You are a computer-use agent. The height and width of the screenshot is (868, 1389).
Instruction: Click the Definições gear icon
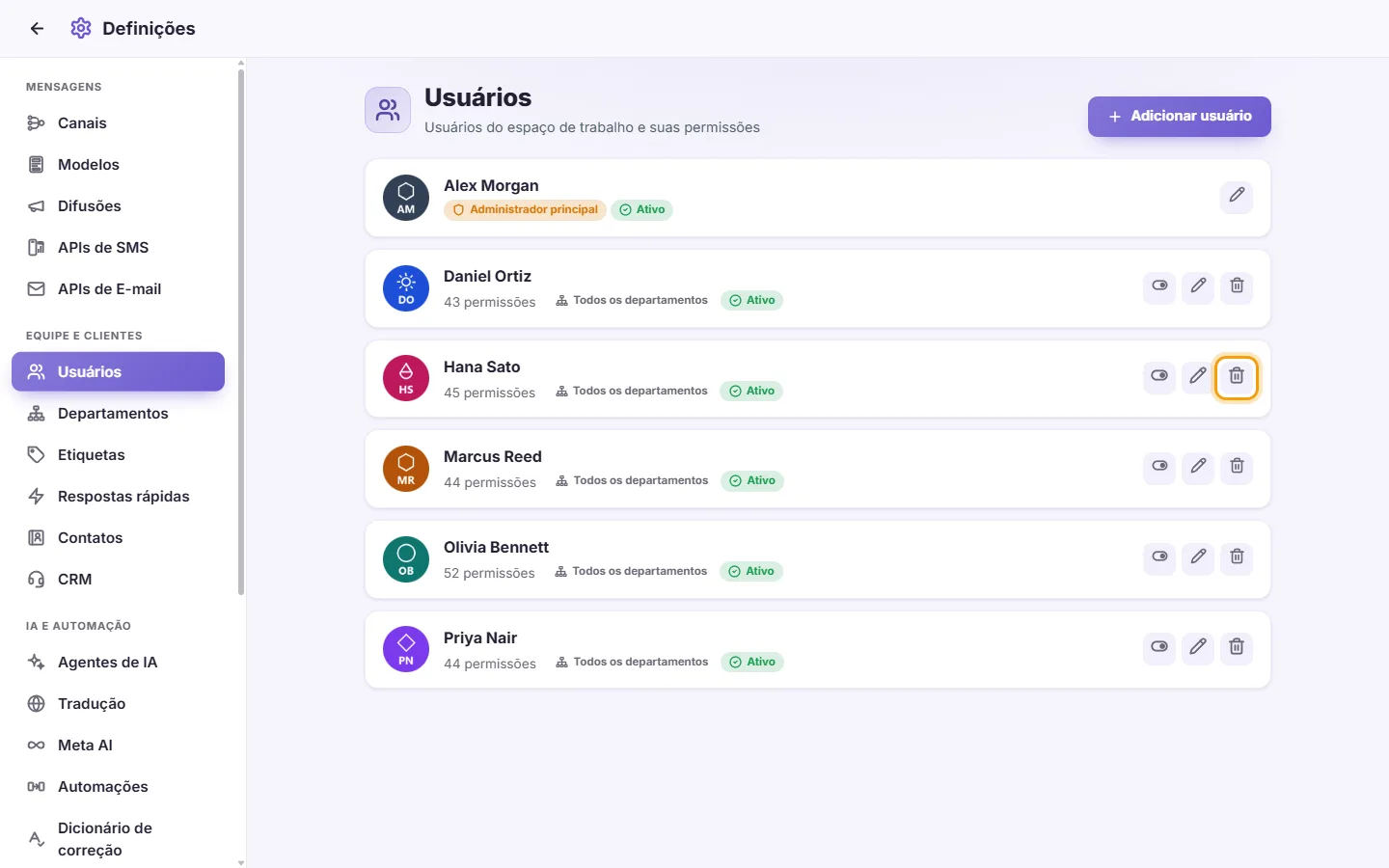pos(81,29)
